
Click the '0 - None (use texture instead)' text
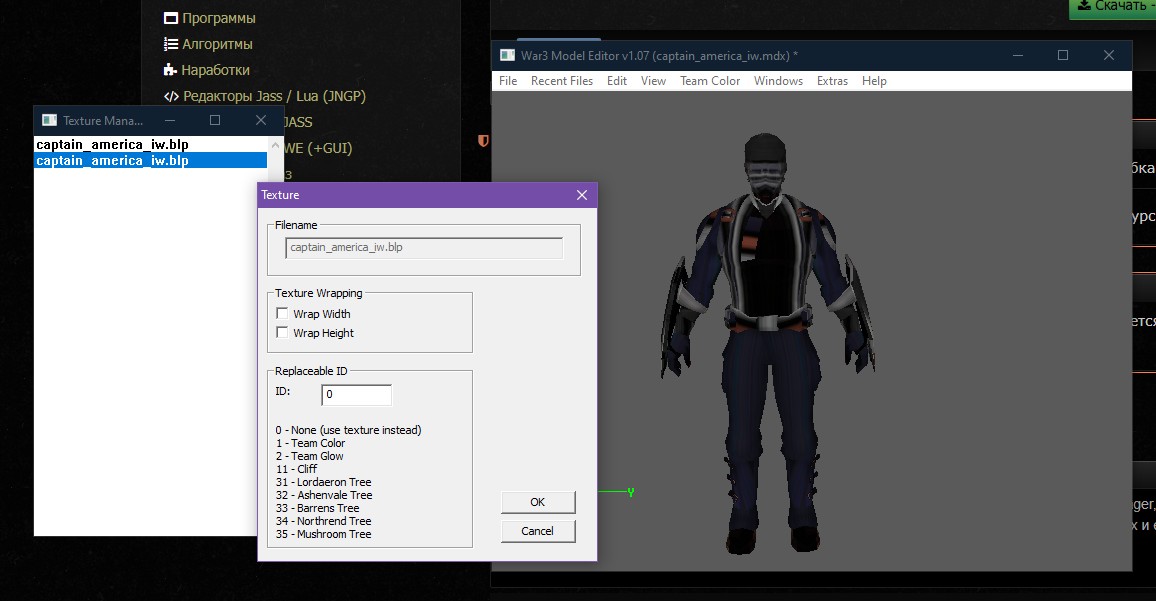pyautogui.click(x=349, y=430)
